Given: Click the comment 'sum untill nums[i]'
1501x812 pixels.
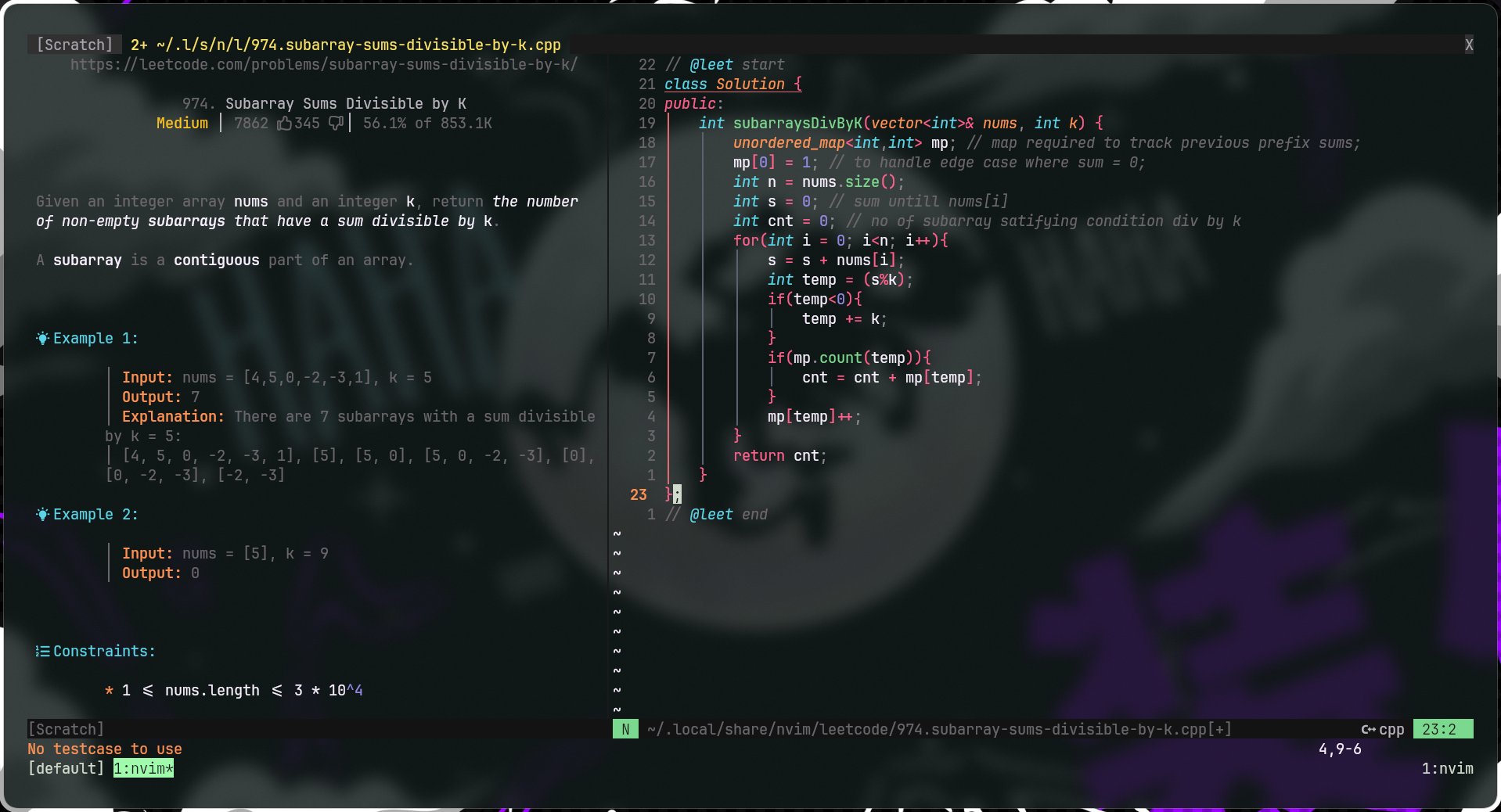Looking at the screenshot, I should point(930,202).
